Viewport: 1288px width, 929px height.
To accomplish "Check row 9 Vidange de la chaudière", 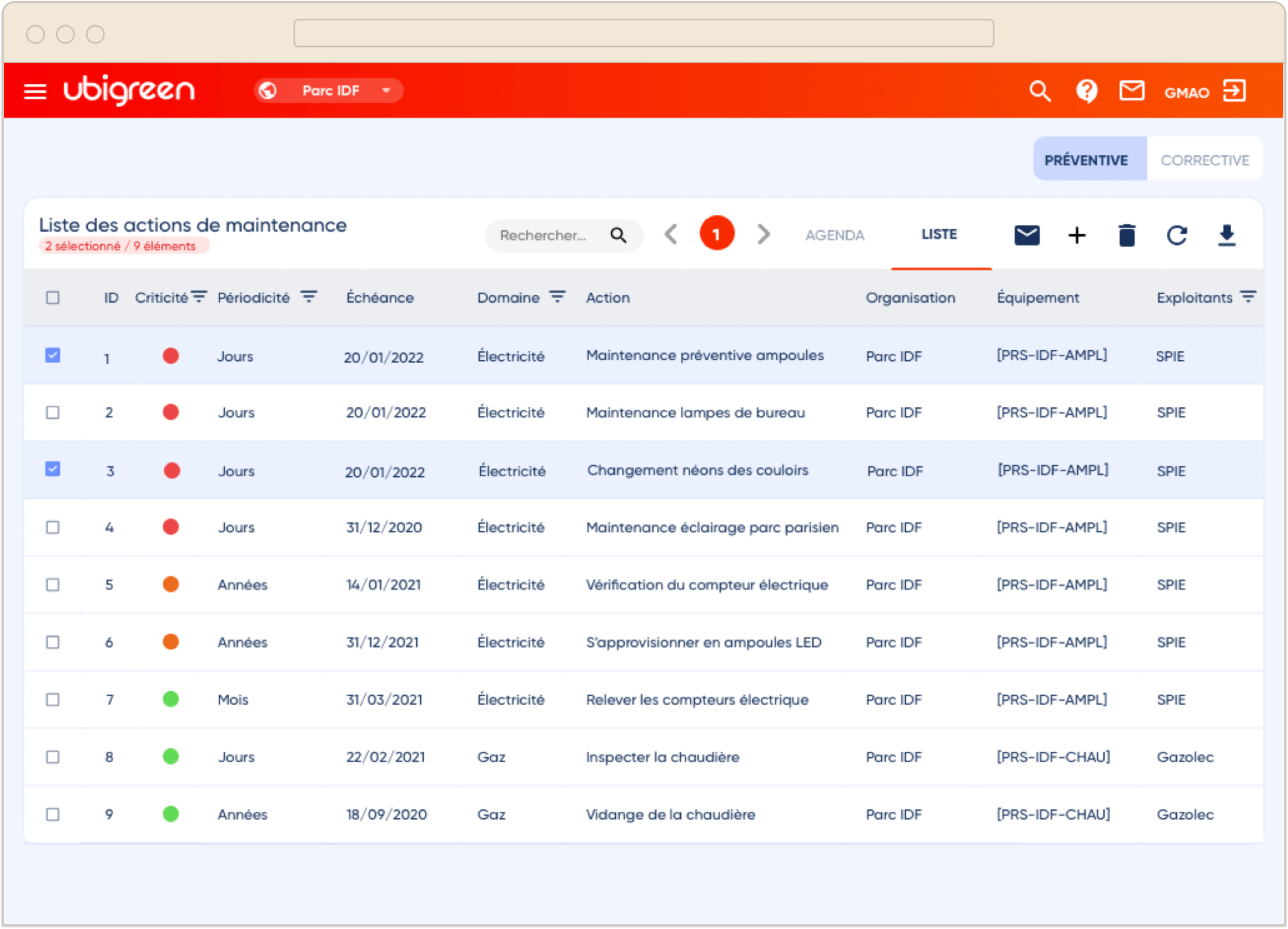I will point(53,814).
